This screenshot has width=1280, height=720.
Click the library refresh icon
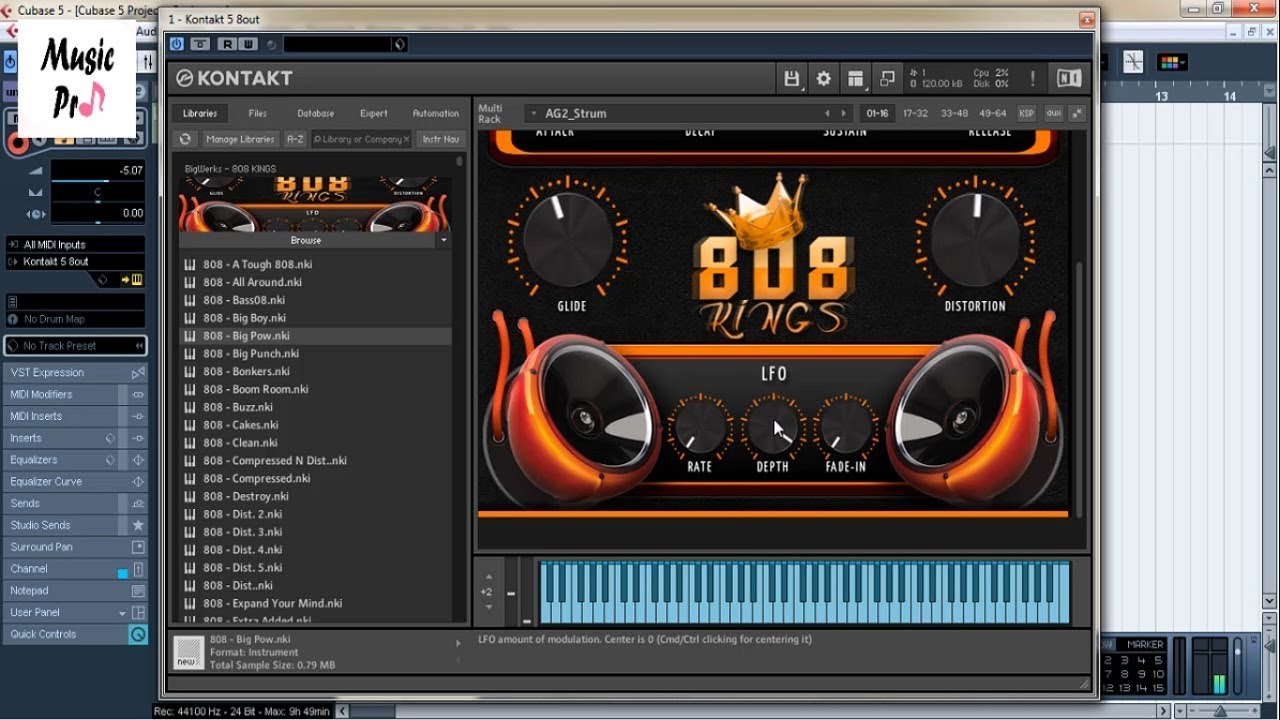185,140
